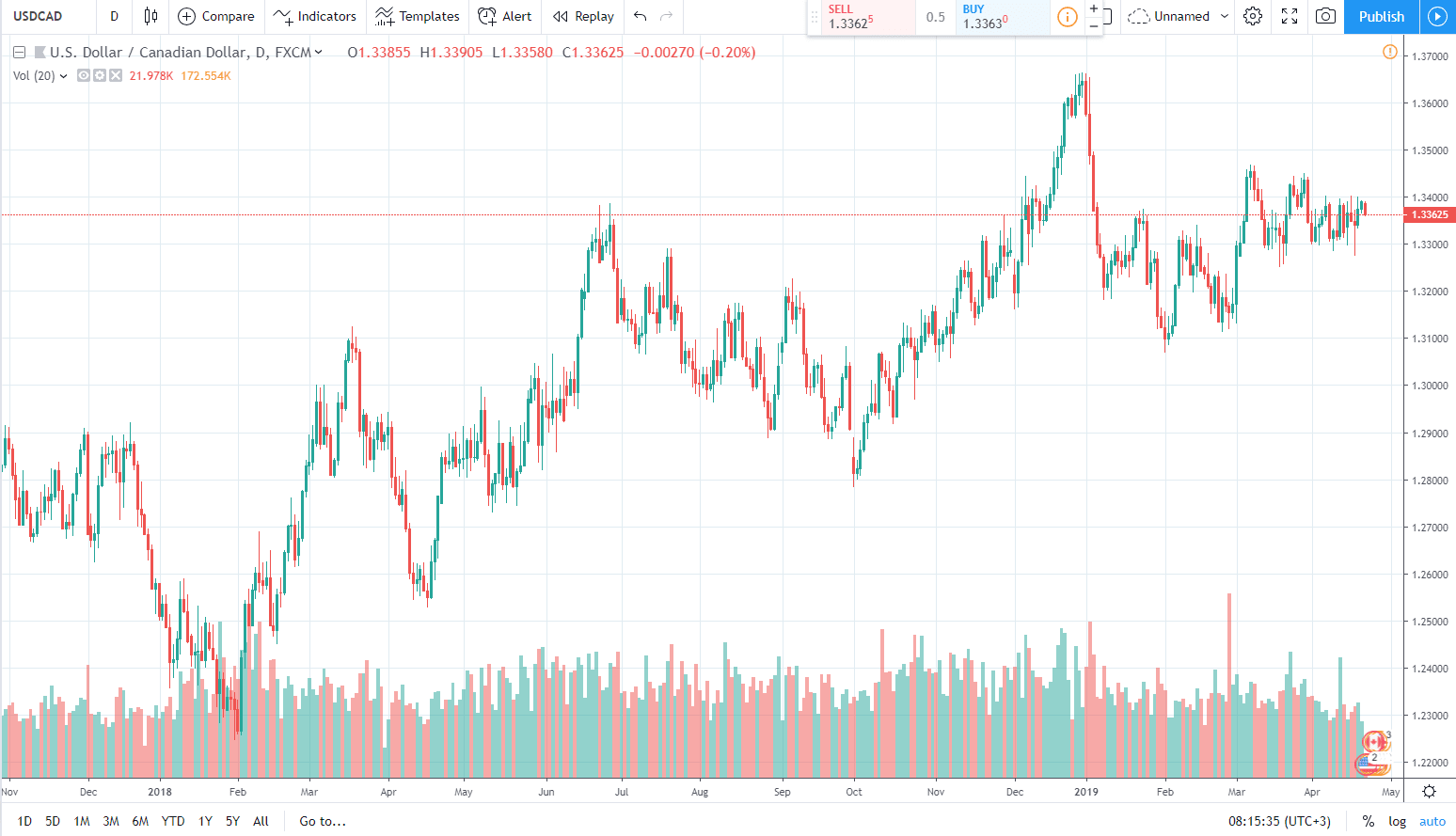
Task: Click the BUY 1.3363 button
Action: tap(1003, 17)
